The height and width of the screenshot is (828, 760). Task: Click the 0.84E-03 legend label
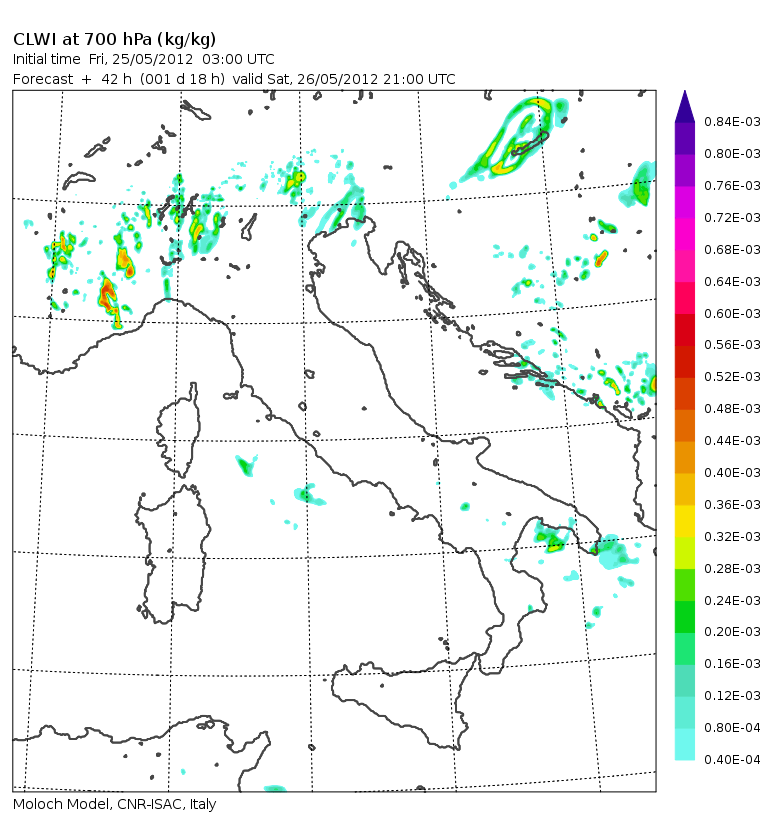pos(732,122)
